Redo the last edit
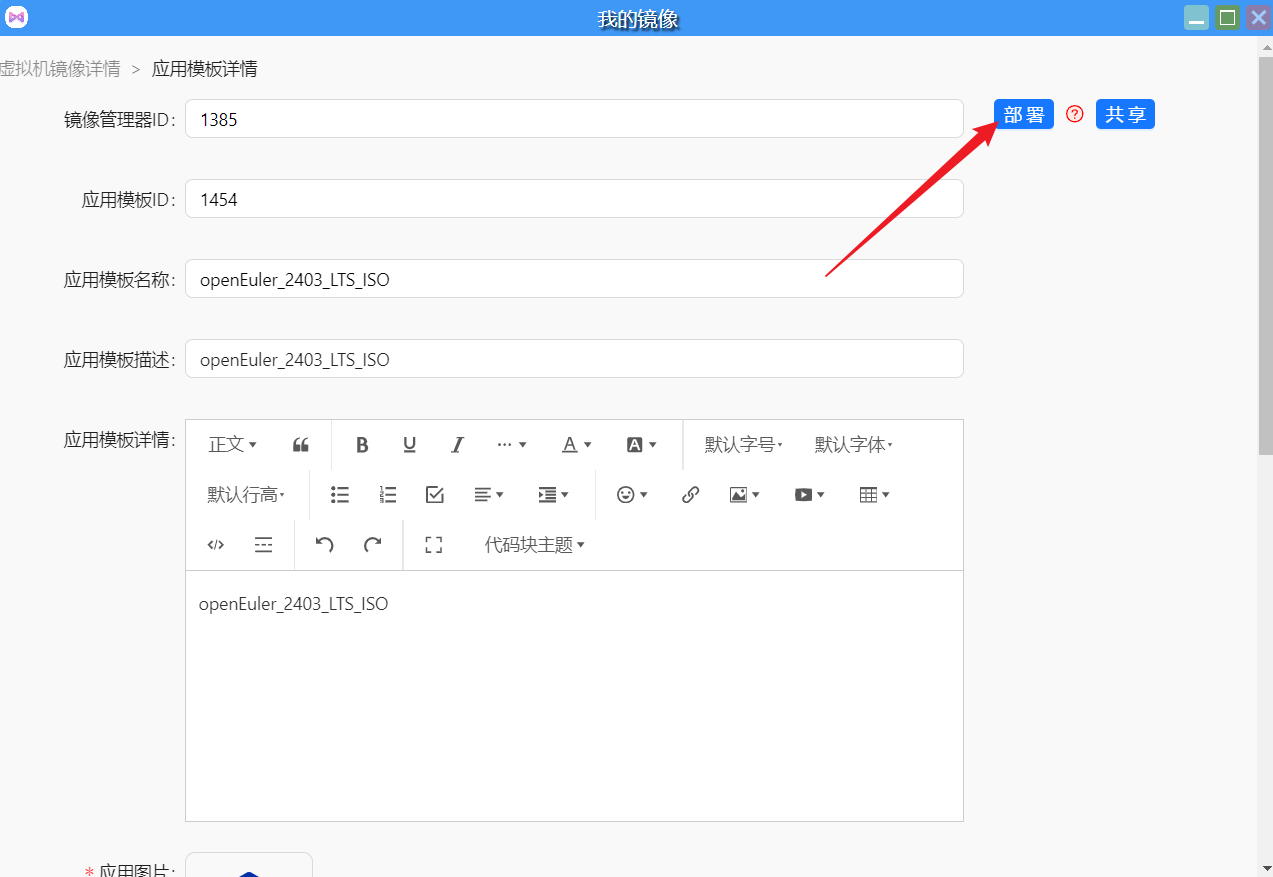 click(372, 545)
